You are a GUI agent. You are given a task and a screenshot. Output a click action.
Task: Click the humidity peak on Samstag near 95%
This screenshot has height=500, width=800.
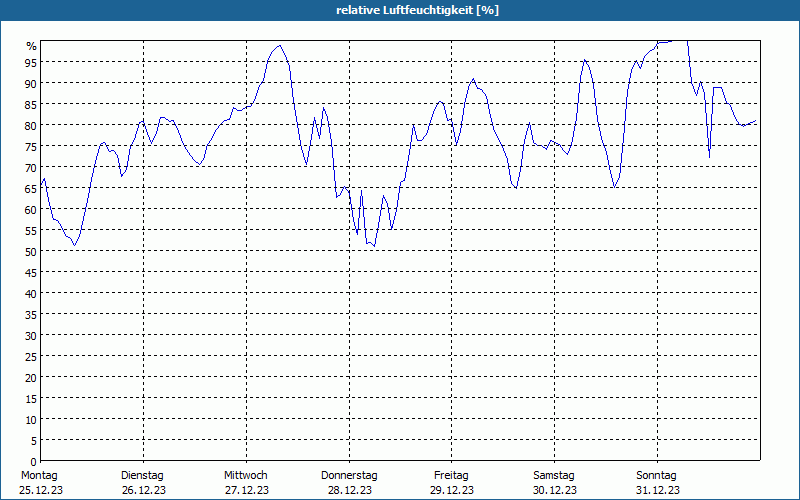pos(585,60)
